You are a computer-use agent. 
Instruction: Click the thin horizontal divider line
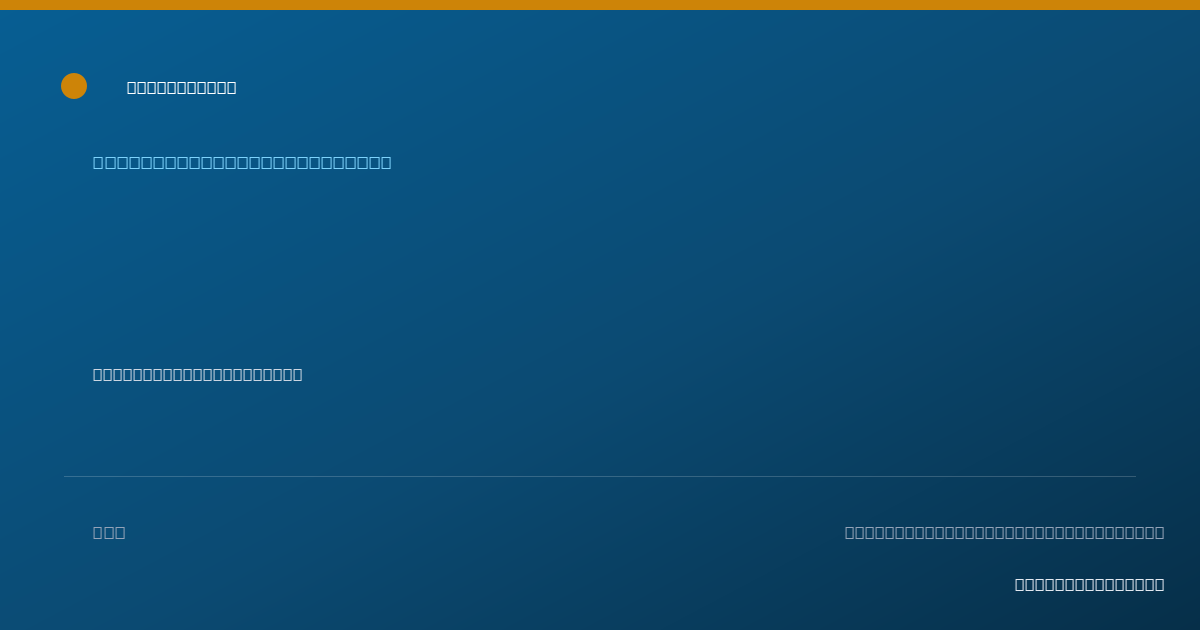[600, 476]
